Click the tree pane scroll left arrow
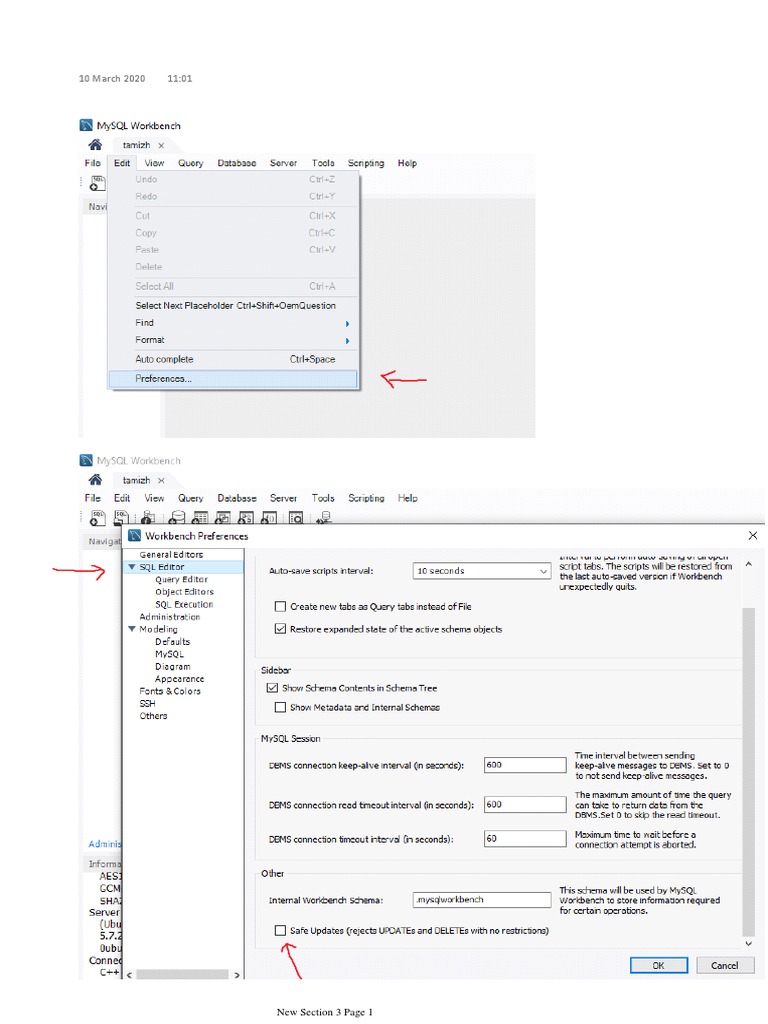This screenshot has width=768, height=1024. 129,975
